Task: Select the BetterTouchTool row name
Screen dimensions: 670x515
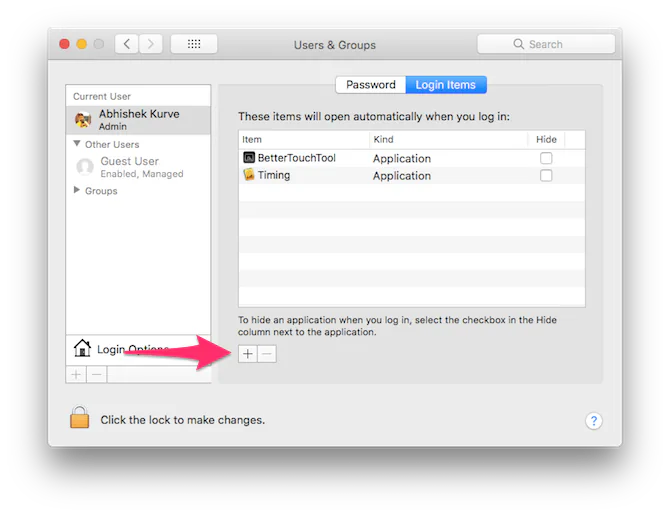Action: (297, 158)
